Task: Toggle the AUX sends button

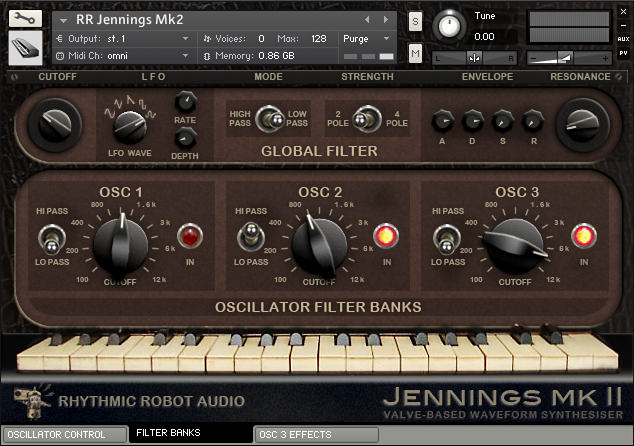Action: tap(623, 39)
